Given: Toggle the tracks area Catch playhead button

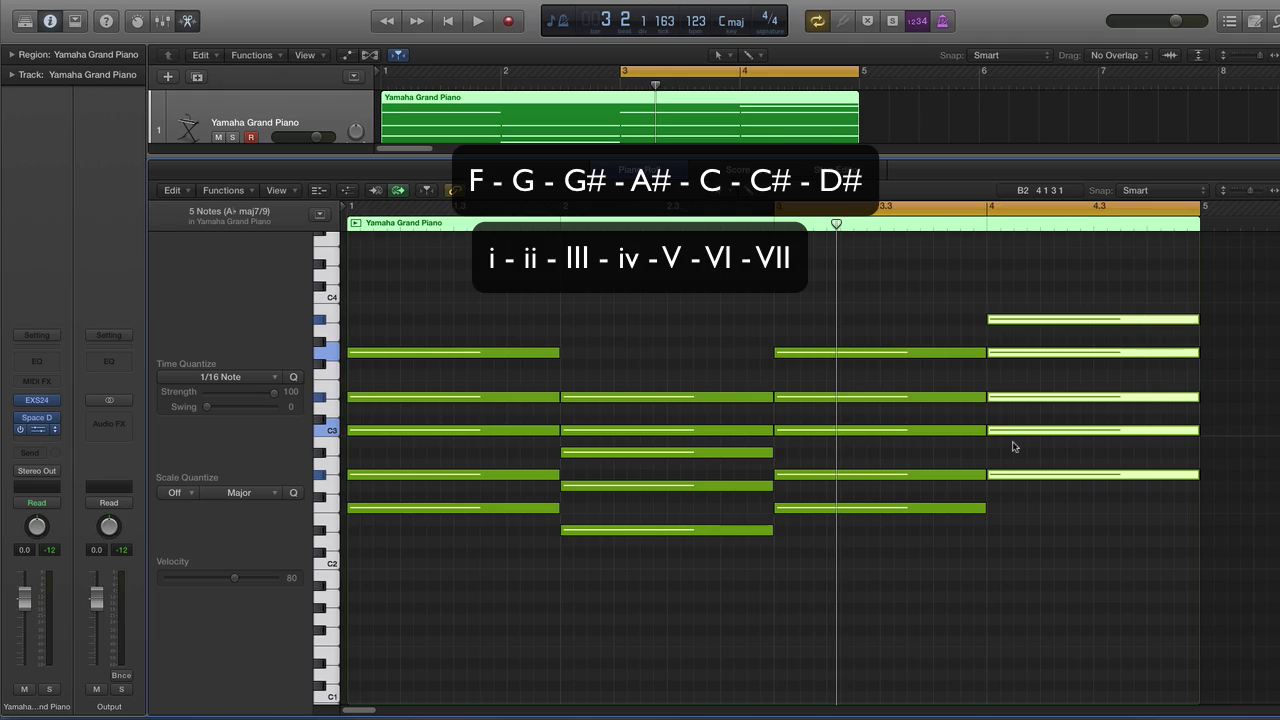Looking at the screenshot, I should pos(398,55).
